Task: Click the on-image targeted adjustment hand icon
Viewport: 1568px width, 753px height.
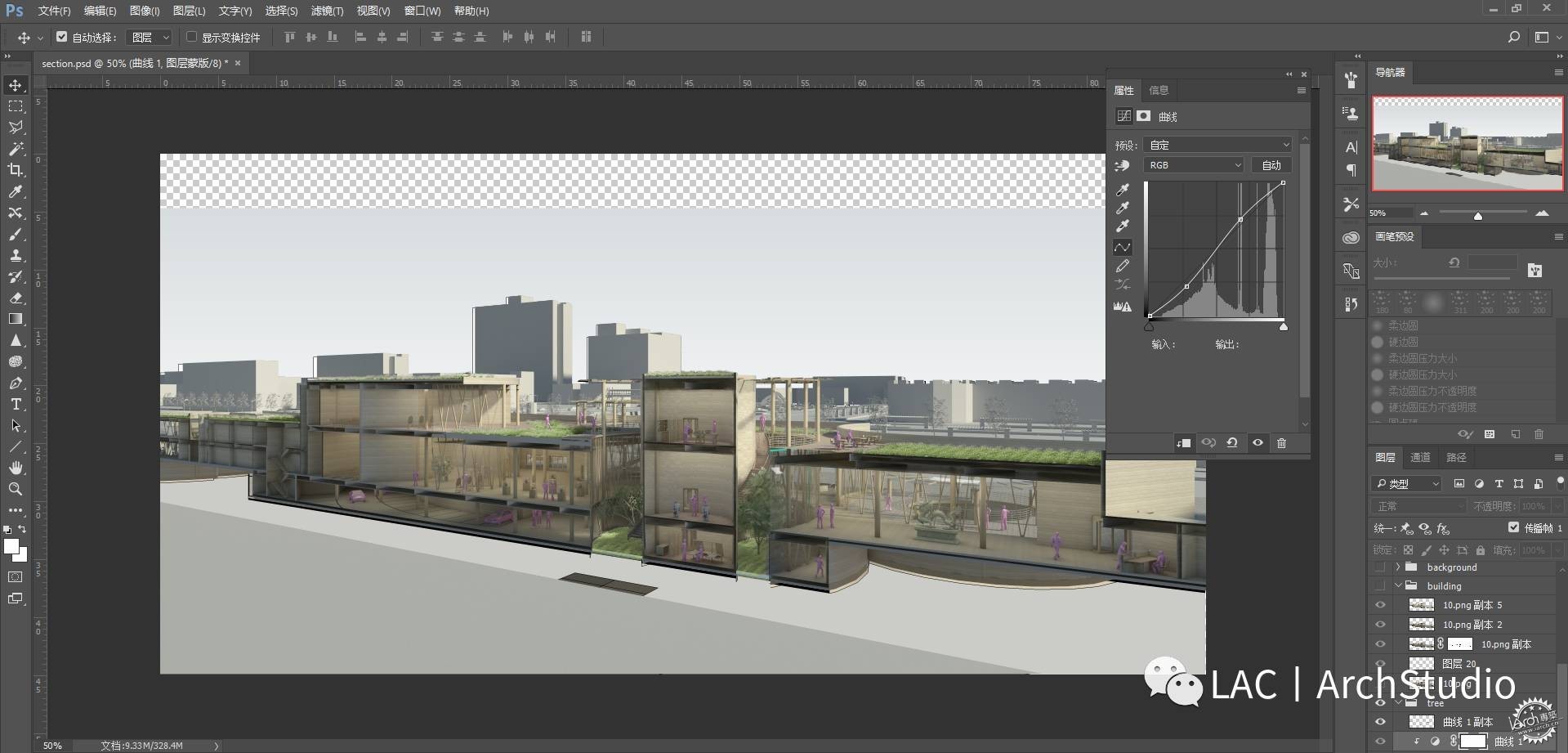Action: pos(1123,166)
